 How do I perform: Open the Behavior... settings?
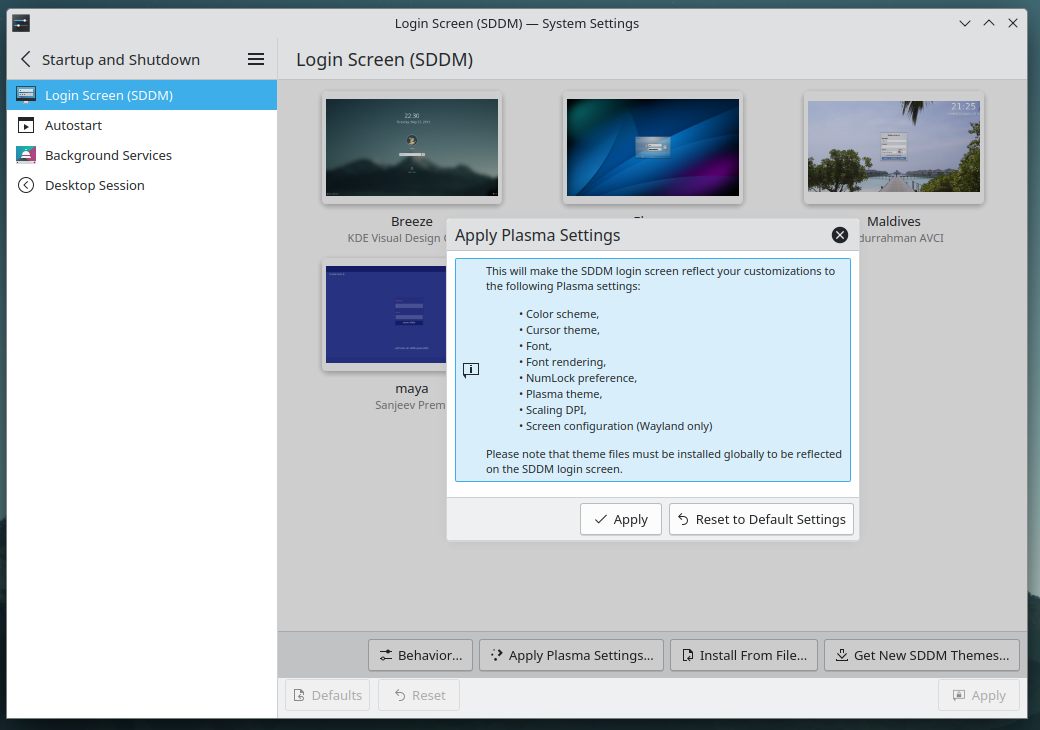point(421,655)
